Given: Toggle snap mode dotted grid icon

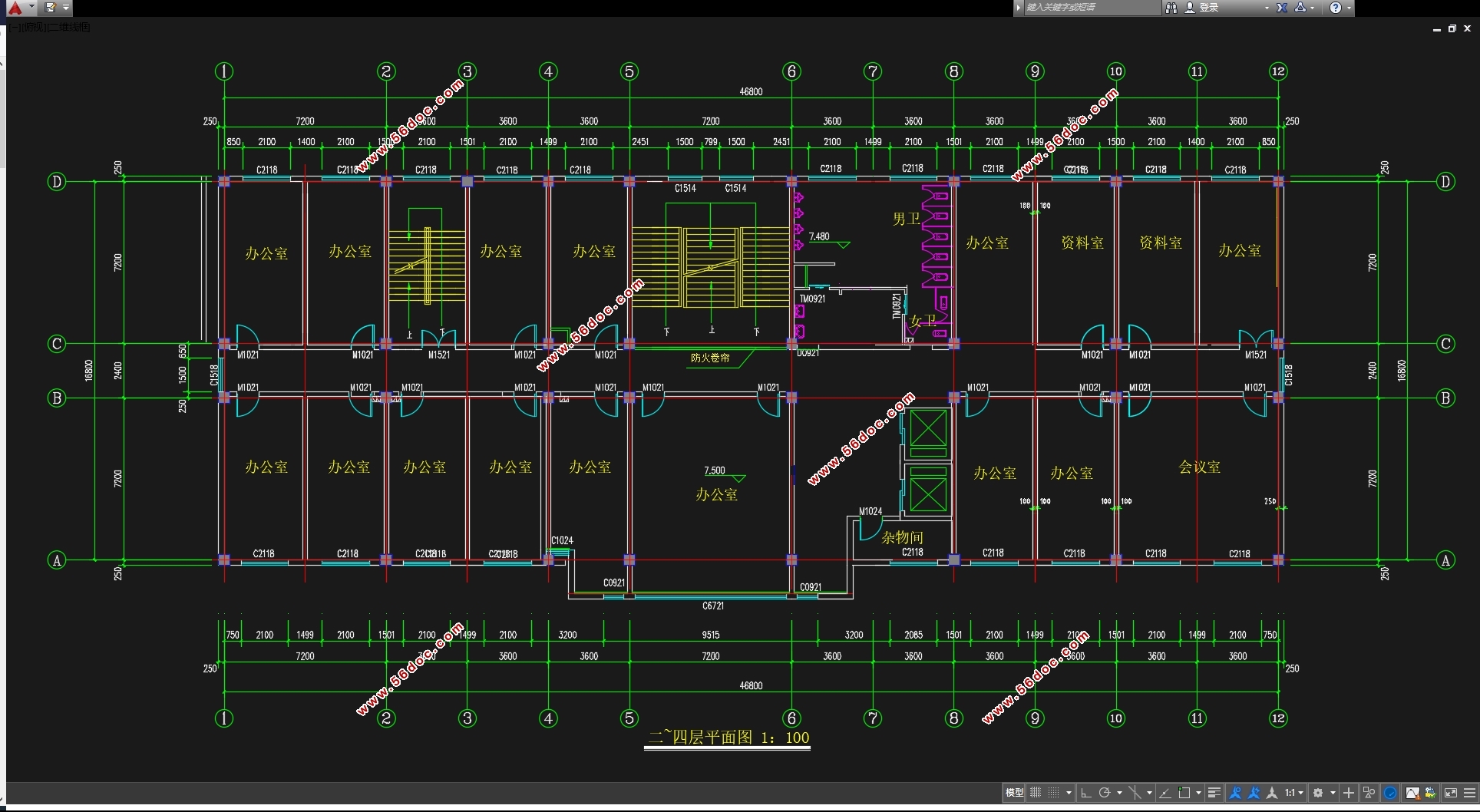Looking at the screenshot, I should click(x=1055, y=793).
